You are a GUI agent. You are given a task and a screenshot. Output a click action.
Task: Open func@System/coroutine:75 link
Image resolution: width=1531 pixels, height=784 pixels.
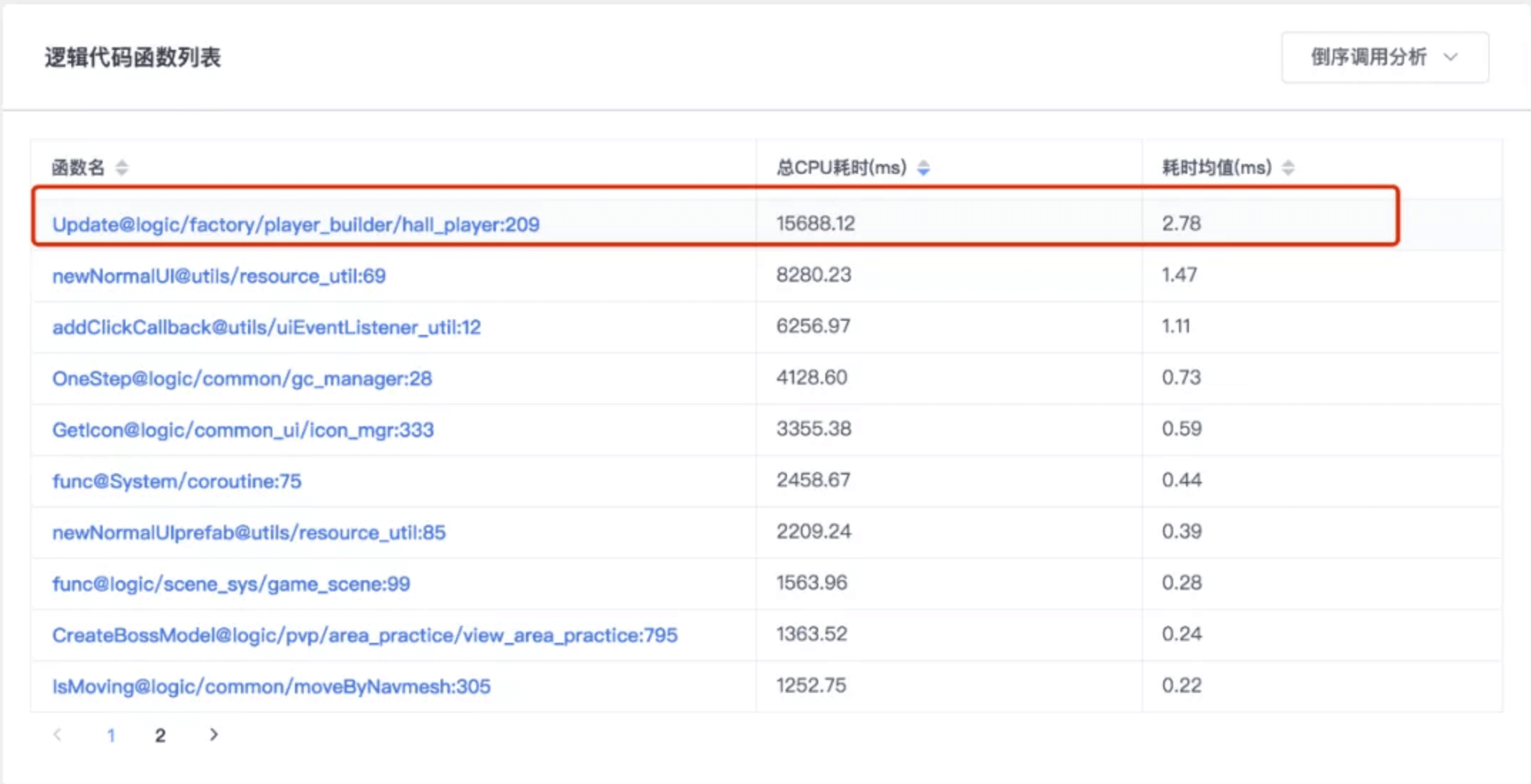pos(177,481)
